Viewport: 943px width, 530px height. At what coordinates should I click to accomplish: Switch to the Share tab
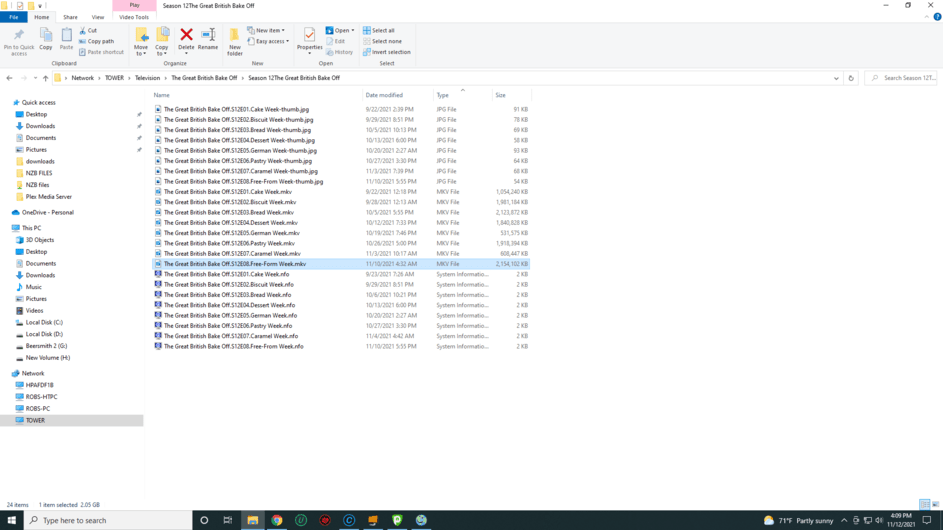point(70,17)
